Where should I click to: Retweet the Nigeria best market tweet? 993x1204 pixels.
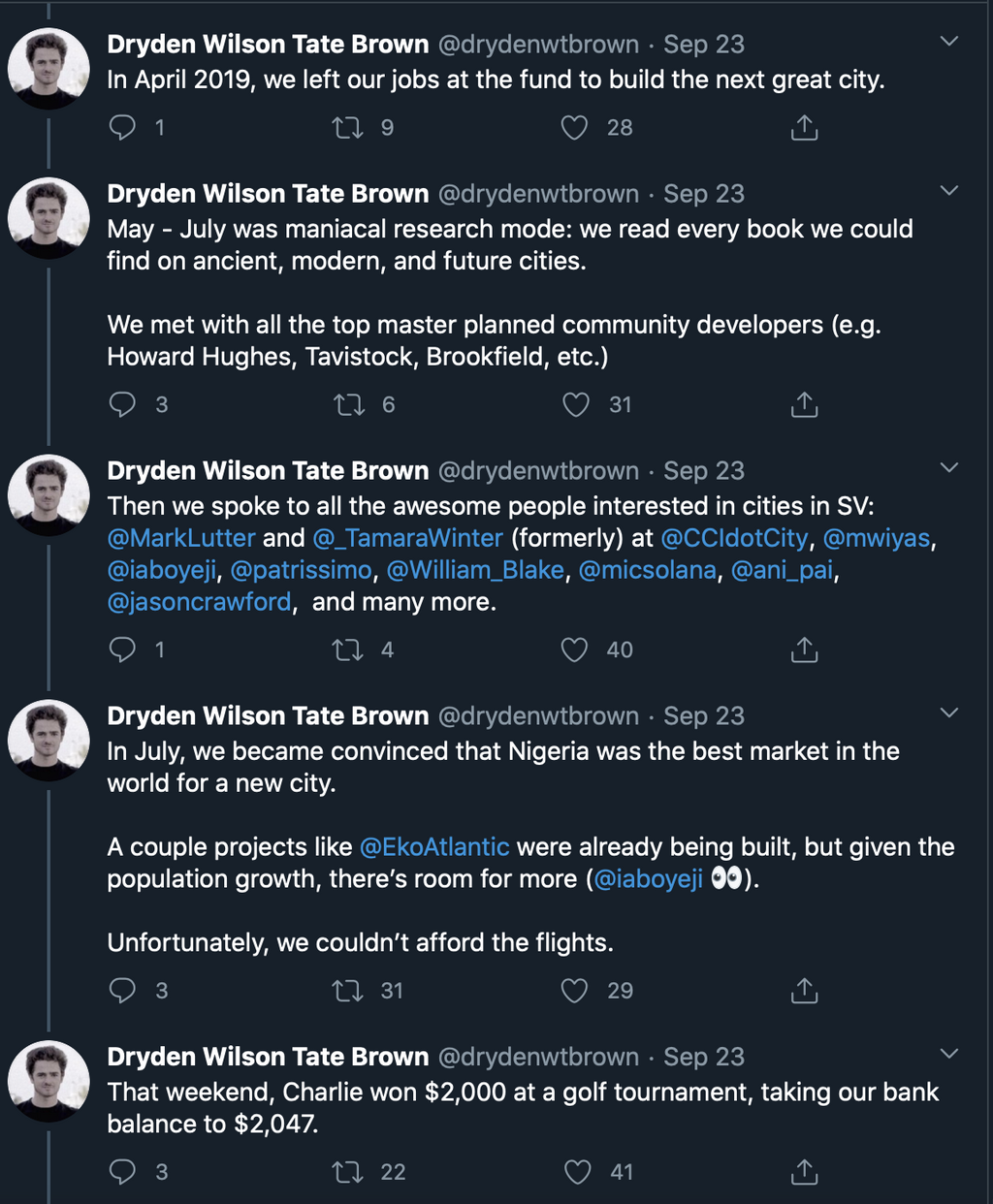[x=347, y=990]
